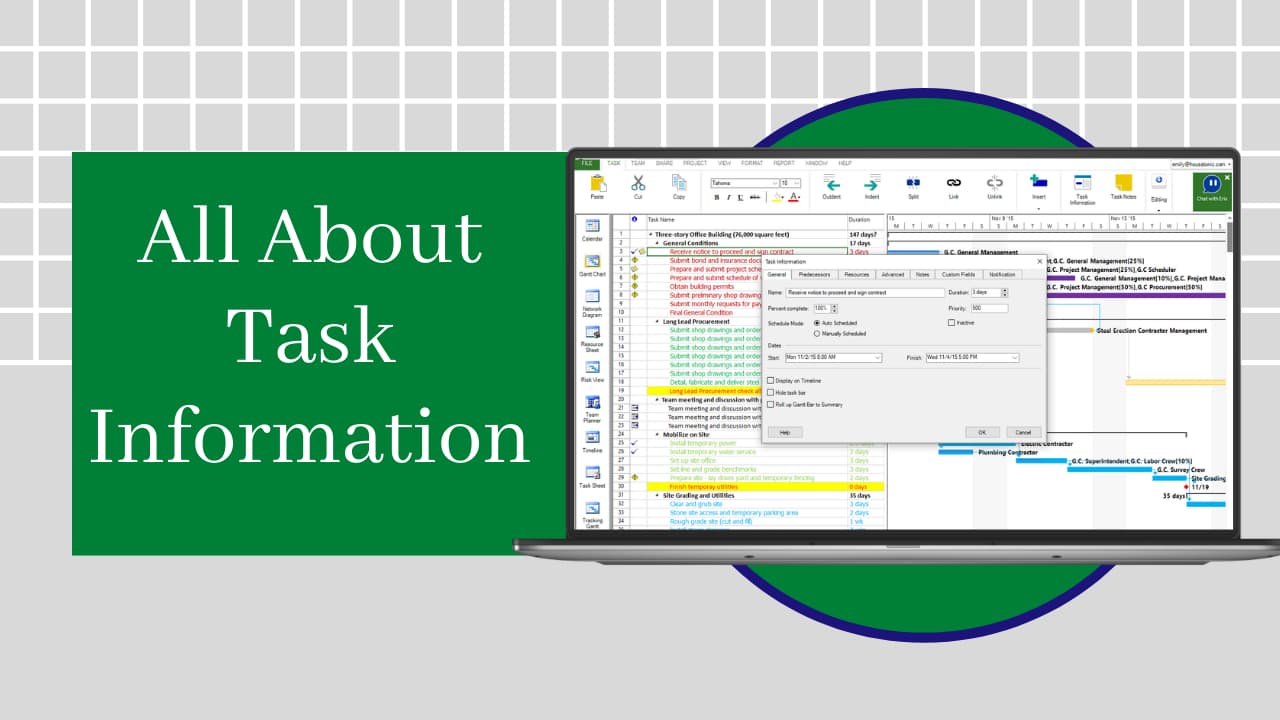Toggle bold formatting
The width and height of the screenshot is (1280, 720).
[x=716, y=197]
